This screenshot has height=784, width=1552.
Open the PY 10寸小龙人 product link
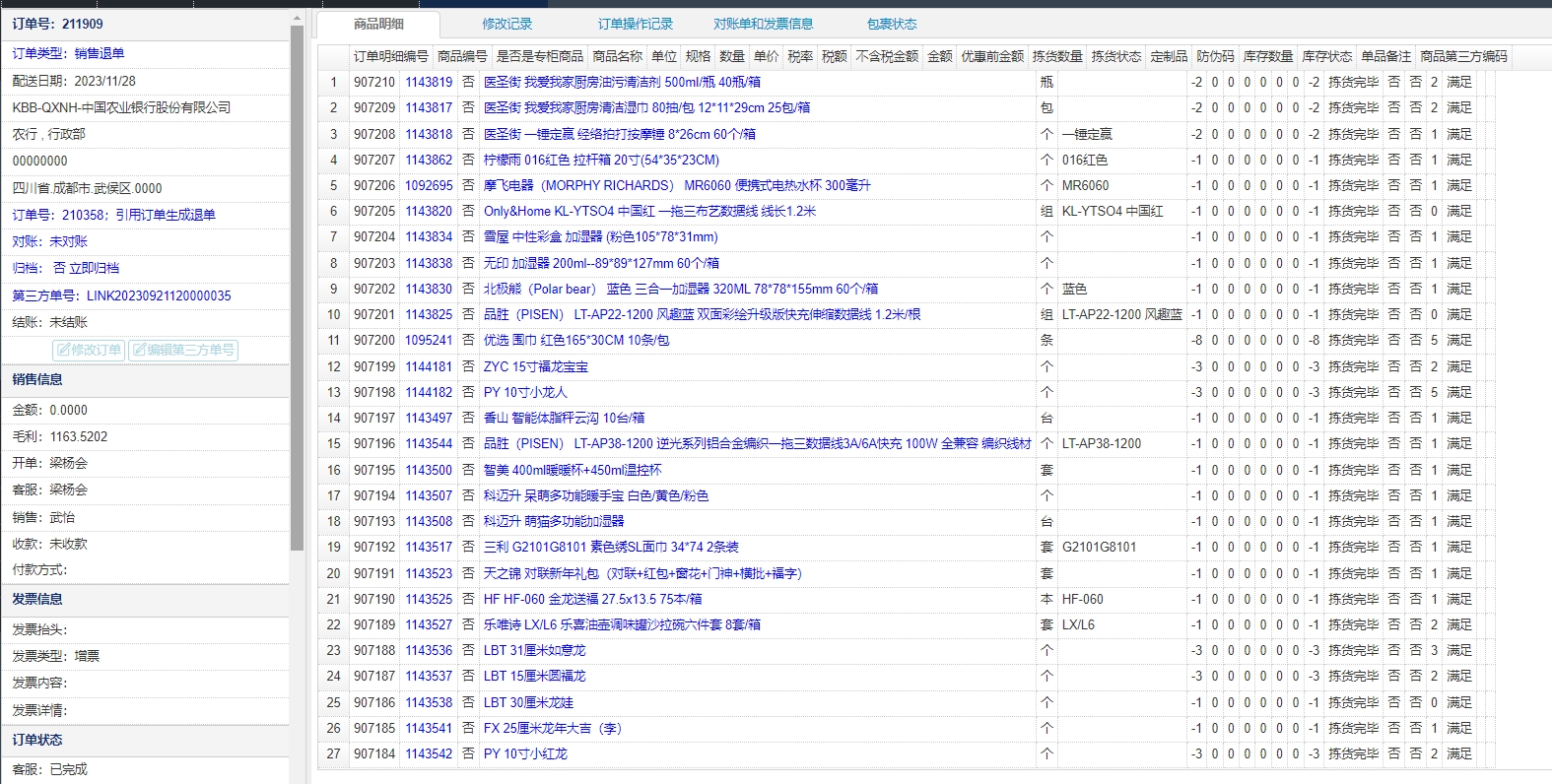pos(525,392)
